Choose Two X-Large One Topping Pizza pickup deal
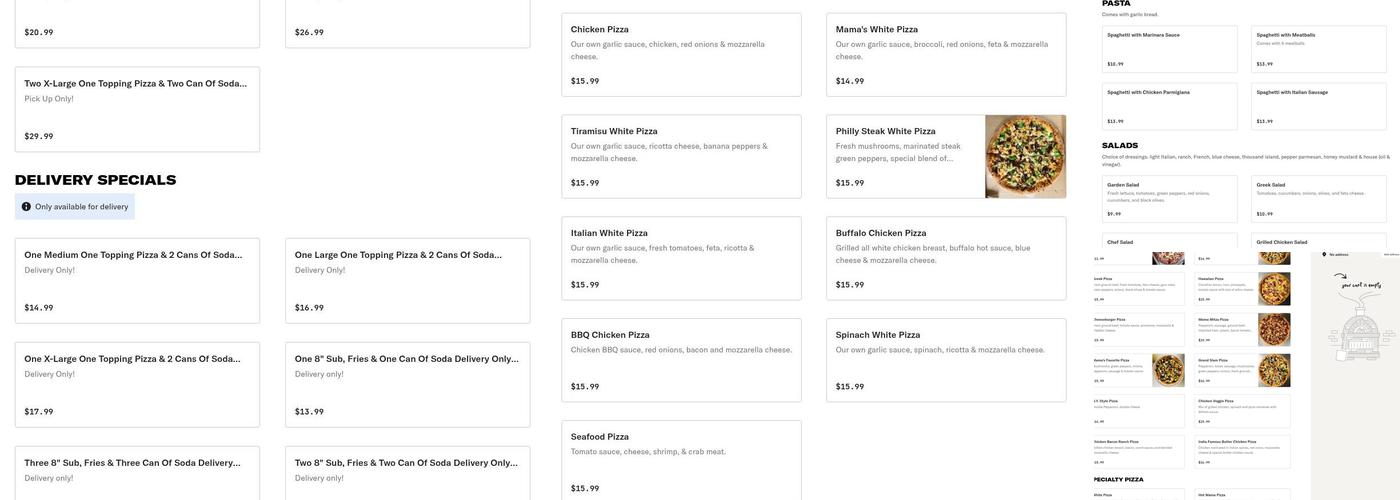The width and height of the screenshot is (1400, 500). click(137, 110)
